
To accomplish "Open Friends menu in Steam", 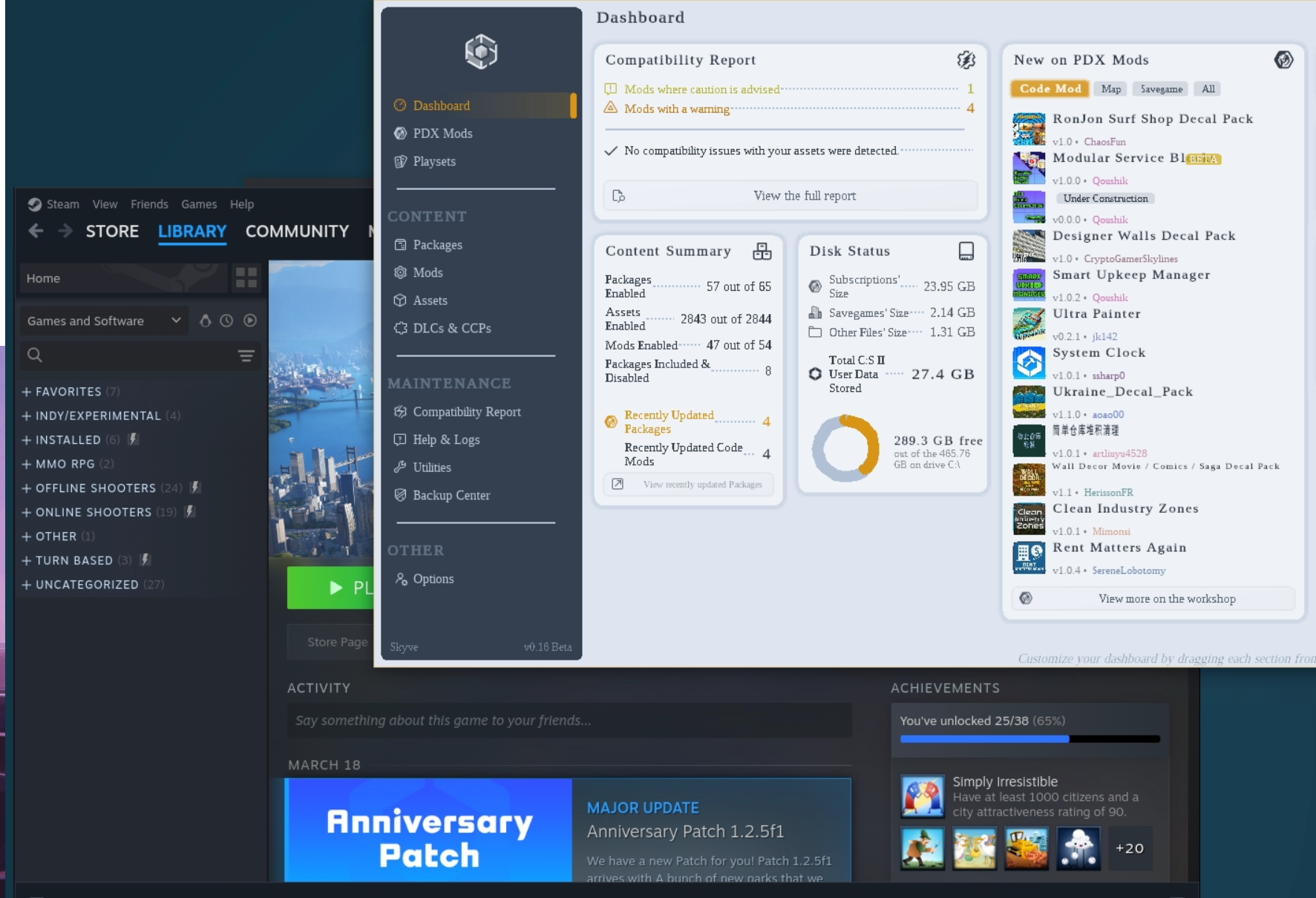I will (x=149, y=204).
